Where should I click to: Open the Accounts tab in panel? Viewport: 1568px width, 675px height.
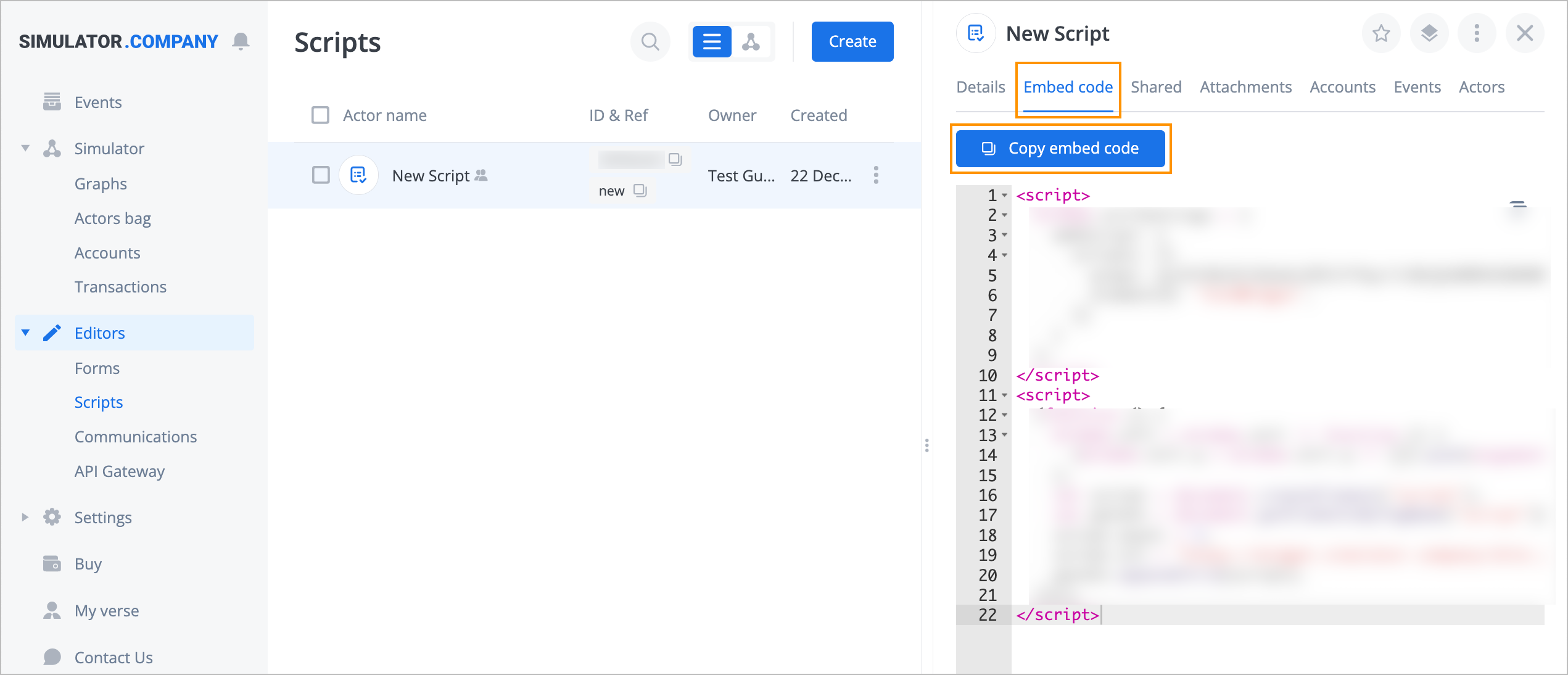click(x=1343, y=87)
